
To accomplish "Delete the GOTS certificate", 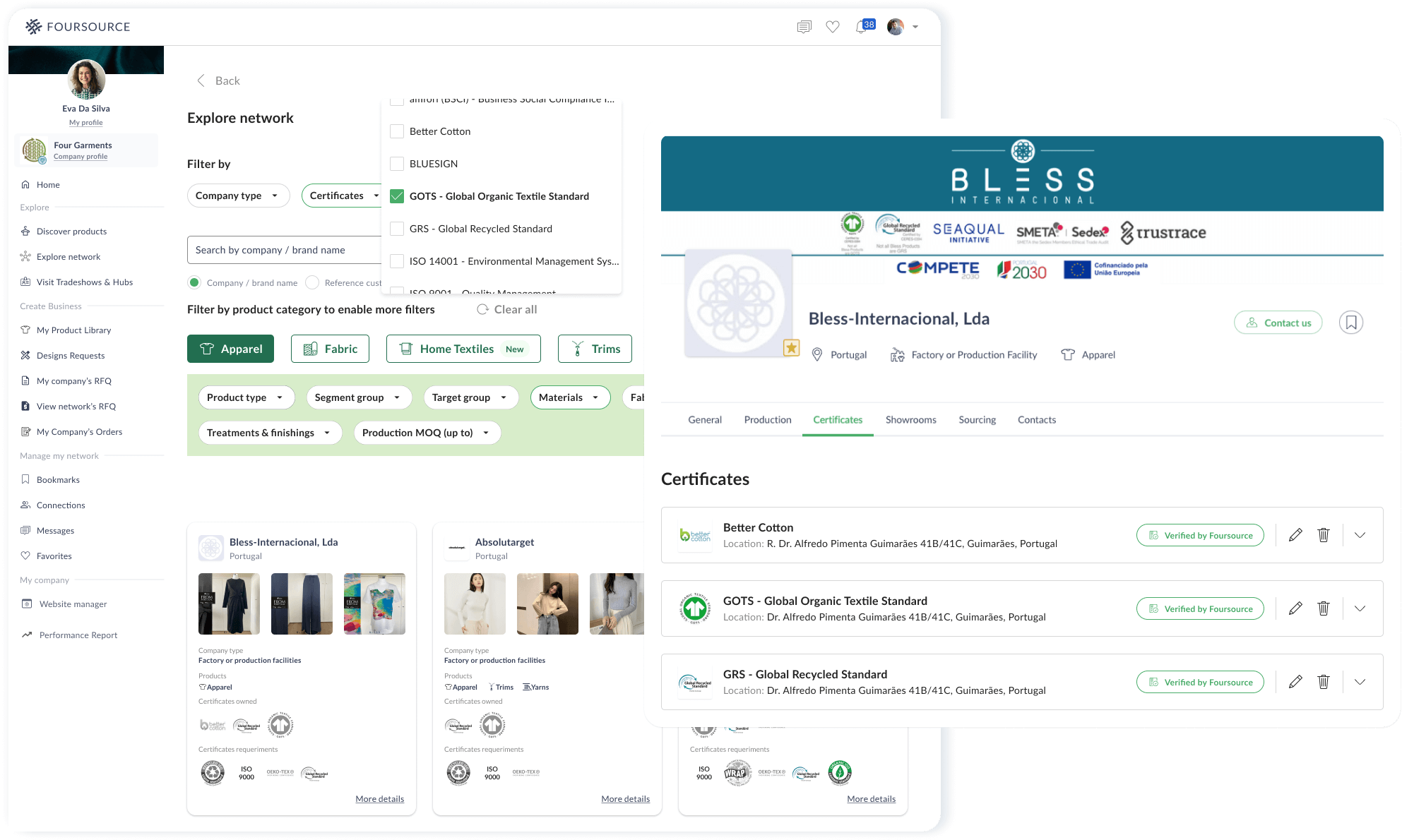I will coord(1324,608).
